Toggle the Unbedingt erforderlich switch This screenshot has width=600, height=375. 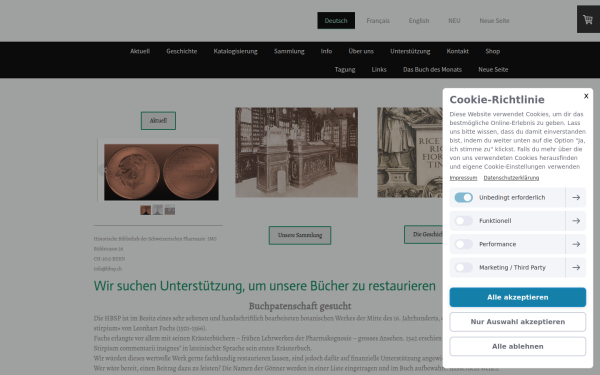tap(463, 197)
